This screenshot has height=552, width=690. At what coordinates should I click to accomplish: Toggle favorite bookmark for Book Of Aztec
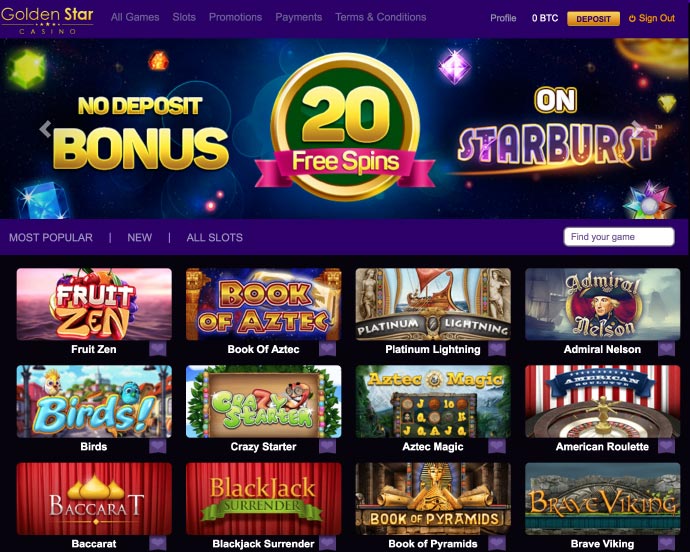point(327,350)
